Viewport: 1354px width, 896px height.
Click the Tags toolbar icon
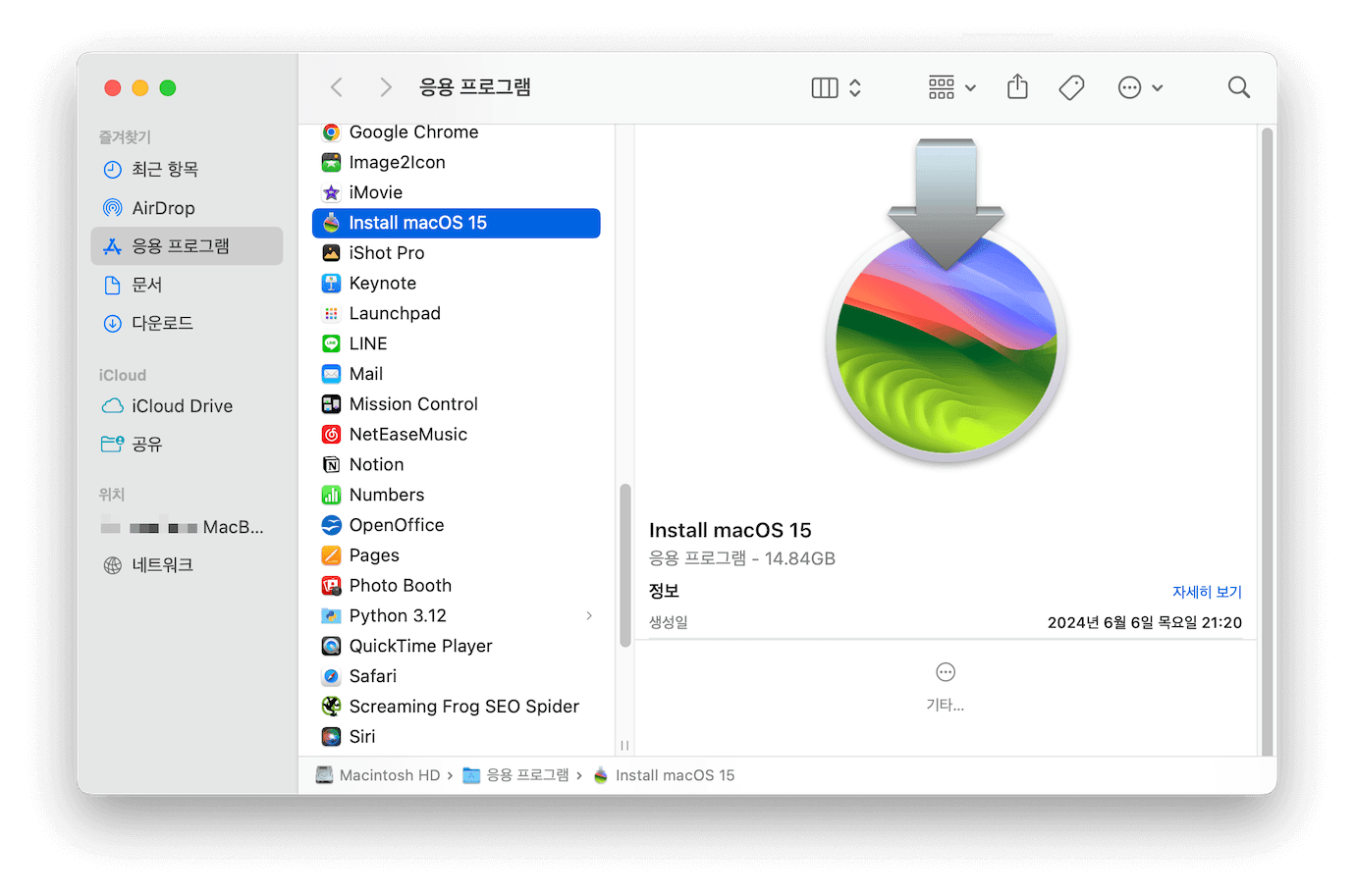pos(1071,87)
